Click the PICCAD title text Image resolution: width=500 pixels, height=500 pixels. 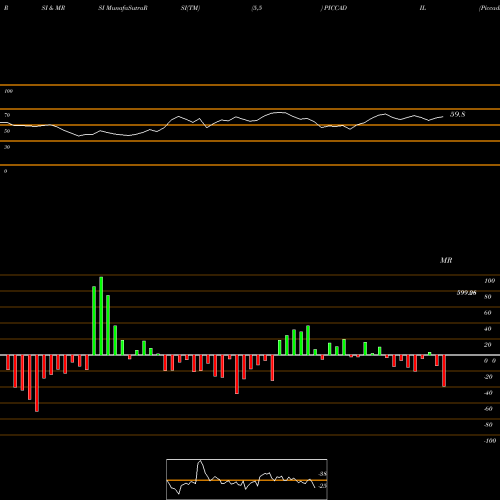(335, 8)
